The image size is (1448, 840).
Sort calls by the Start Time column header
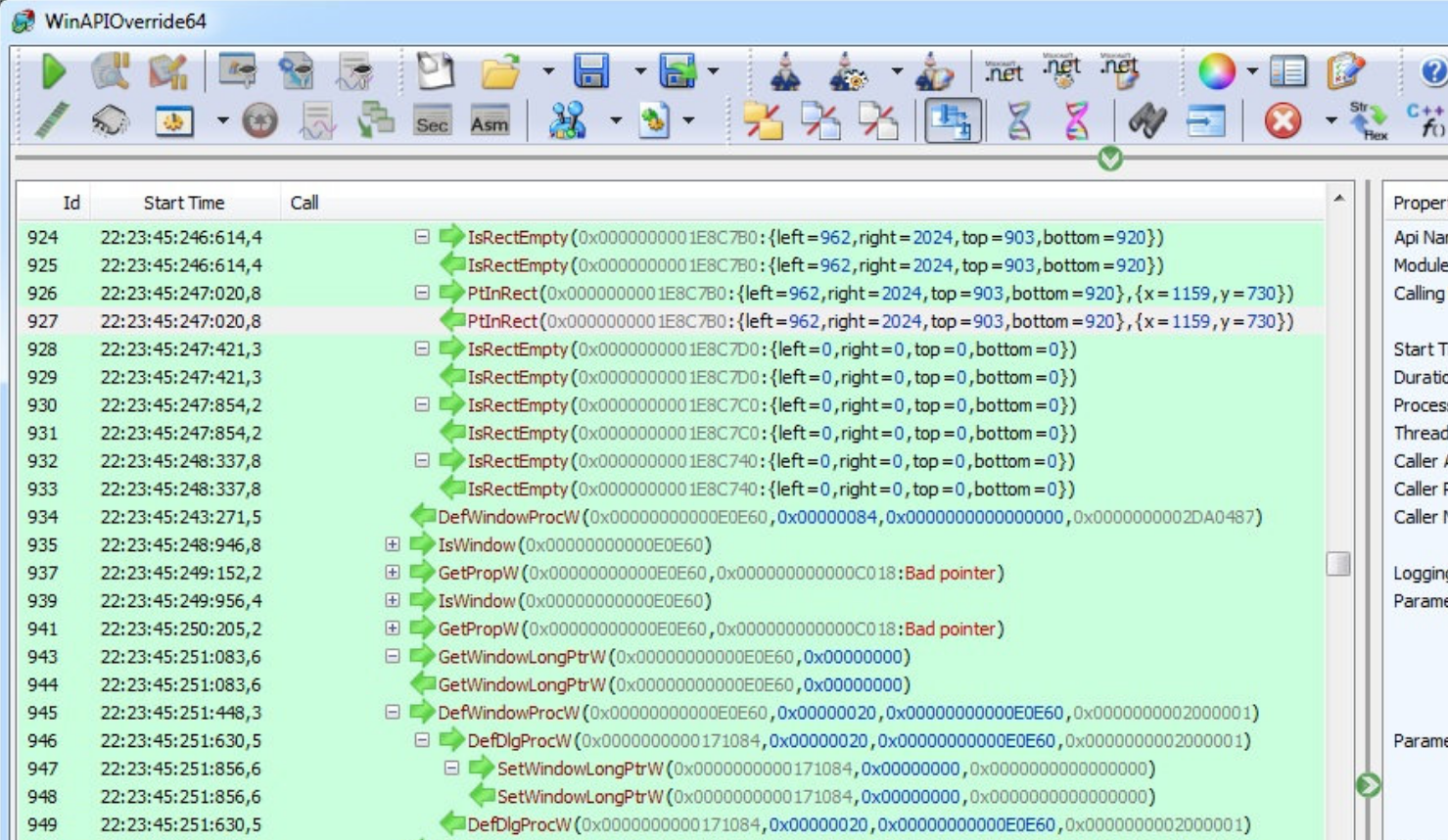[x=183, y=203]
